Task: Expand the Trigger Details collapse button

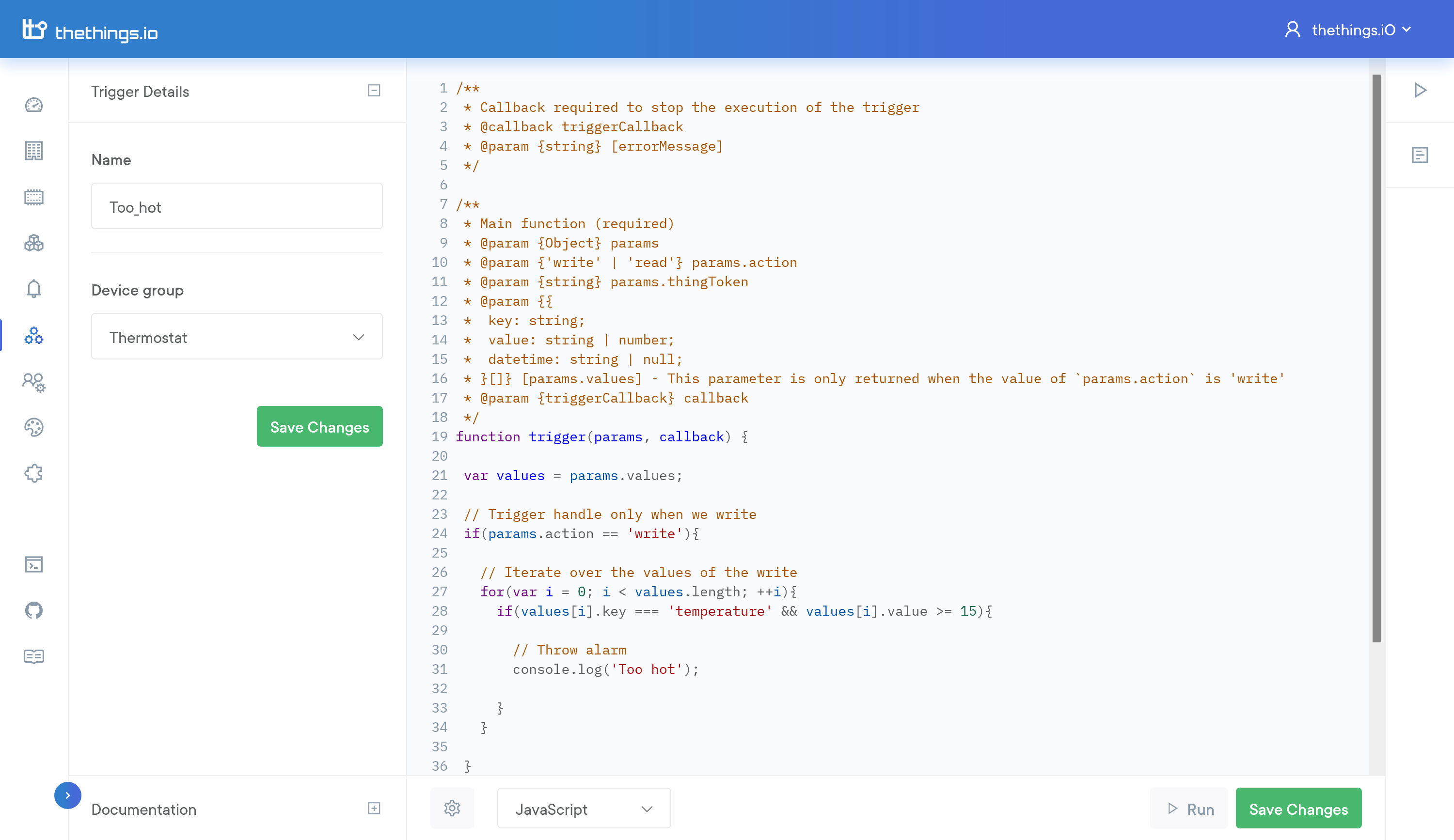Action: pyautogui.click(x=374, y=91)
